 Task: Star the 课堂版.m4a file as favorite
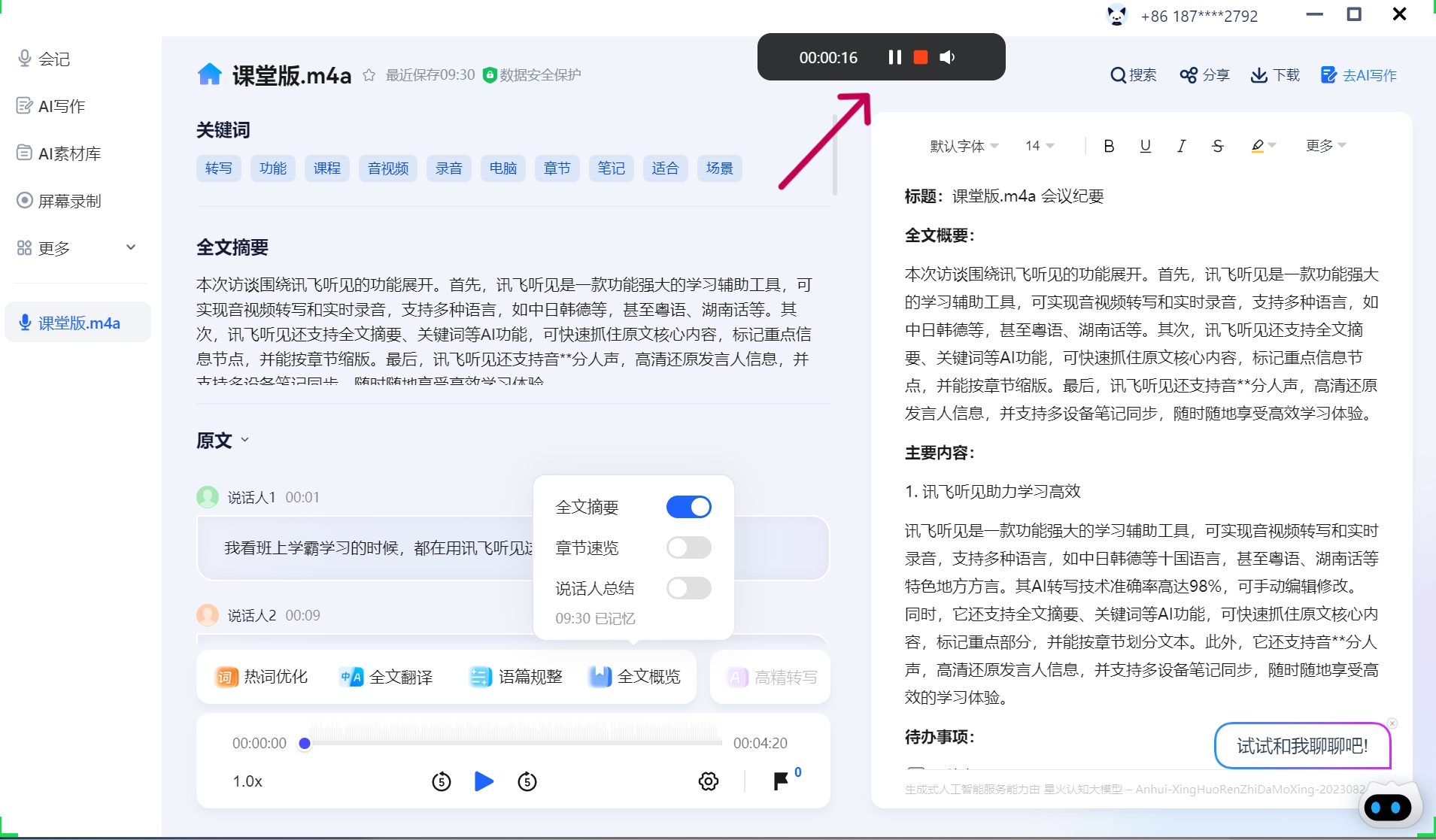(x=369, y=75)
